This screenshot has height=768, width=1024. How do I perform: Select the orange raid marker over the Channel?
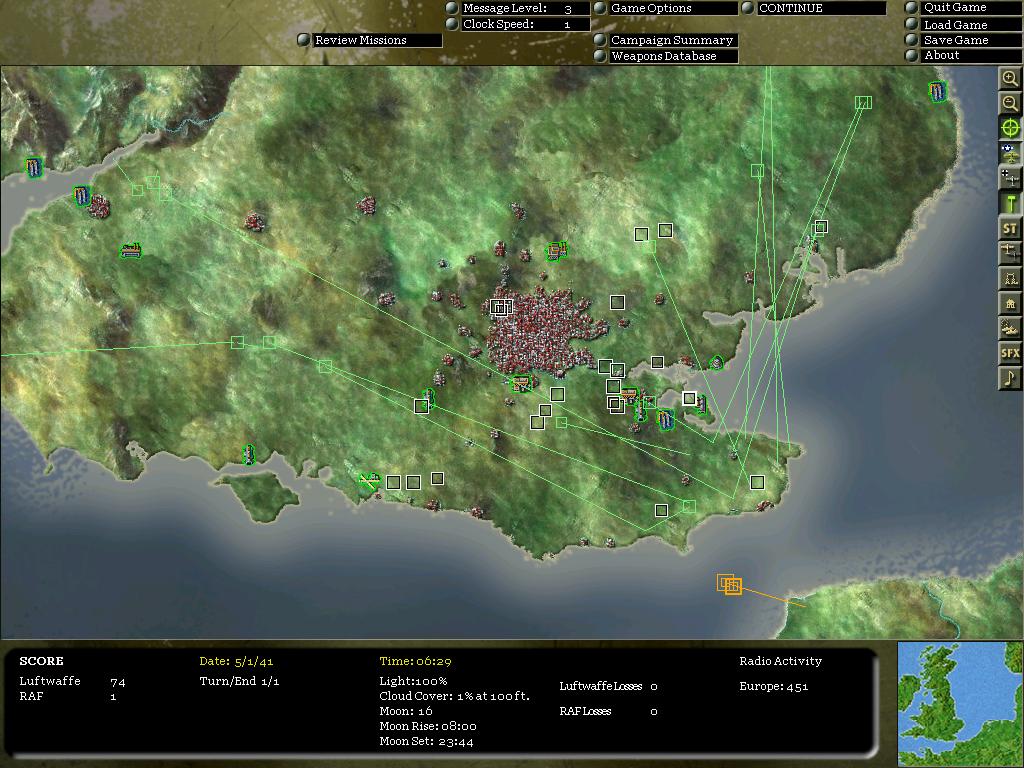729,584
